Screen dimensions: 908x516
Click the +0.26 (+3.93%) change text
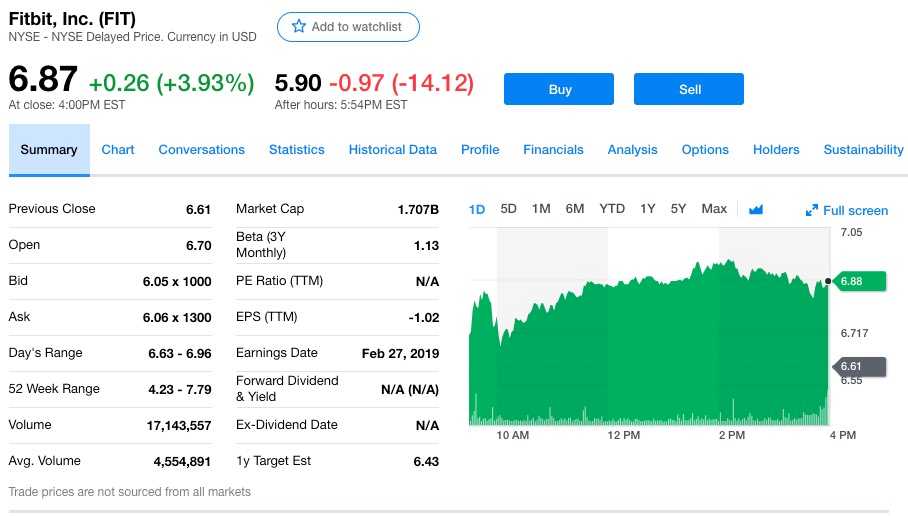coord(171,83)
